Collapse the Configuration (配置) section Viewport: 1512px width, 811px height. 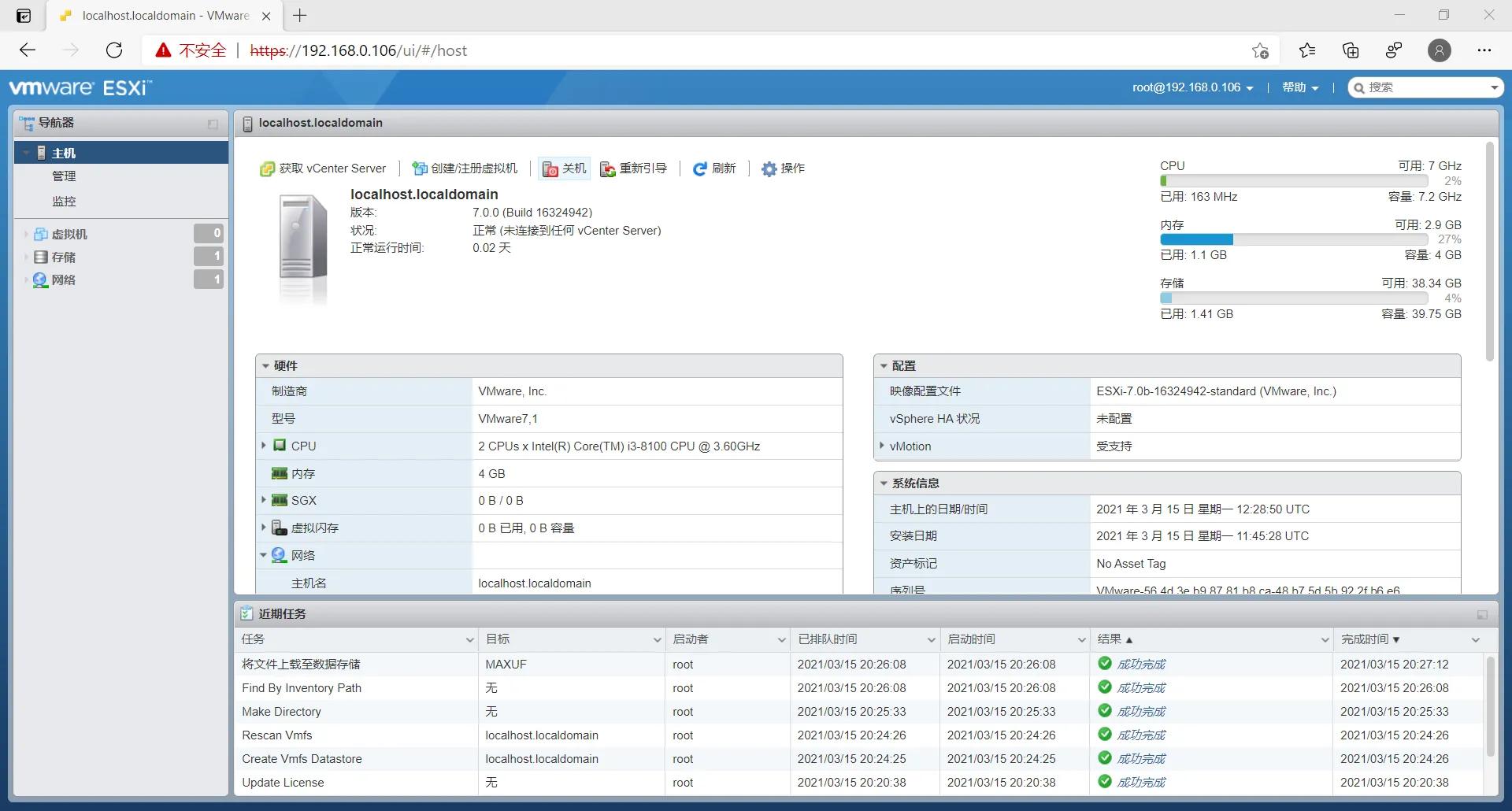pos(884,366)
